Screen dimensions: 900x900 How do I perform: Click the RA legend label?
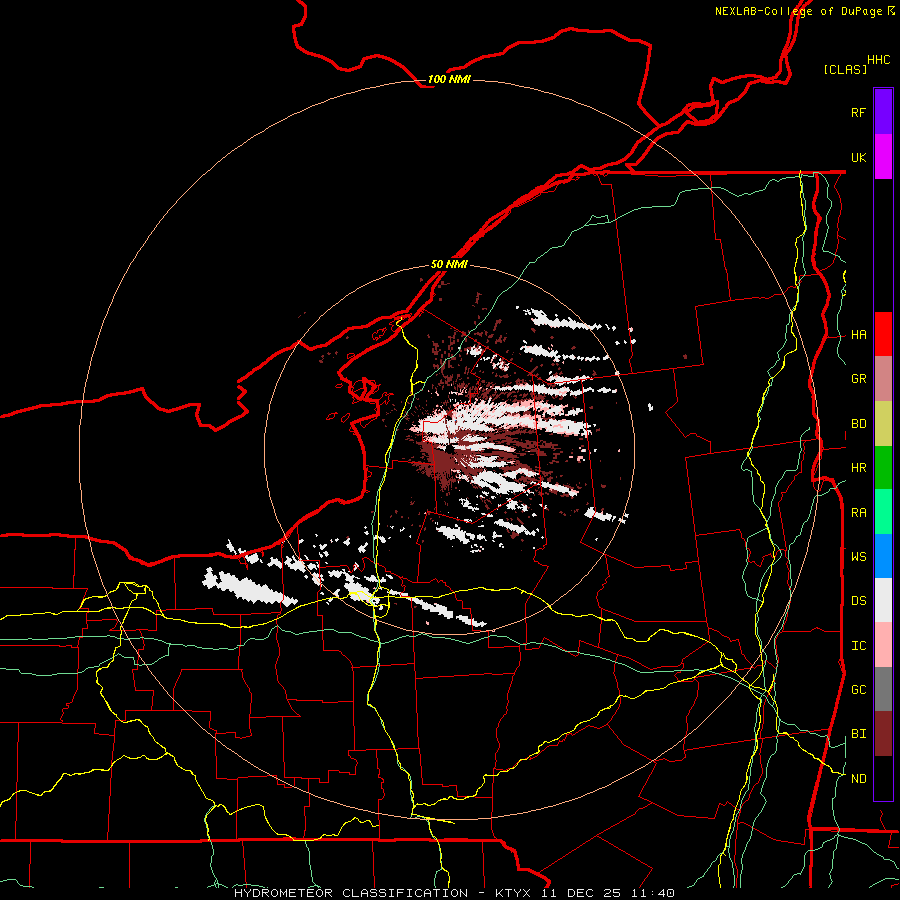858,513
